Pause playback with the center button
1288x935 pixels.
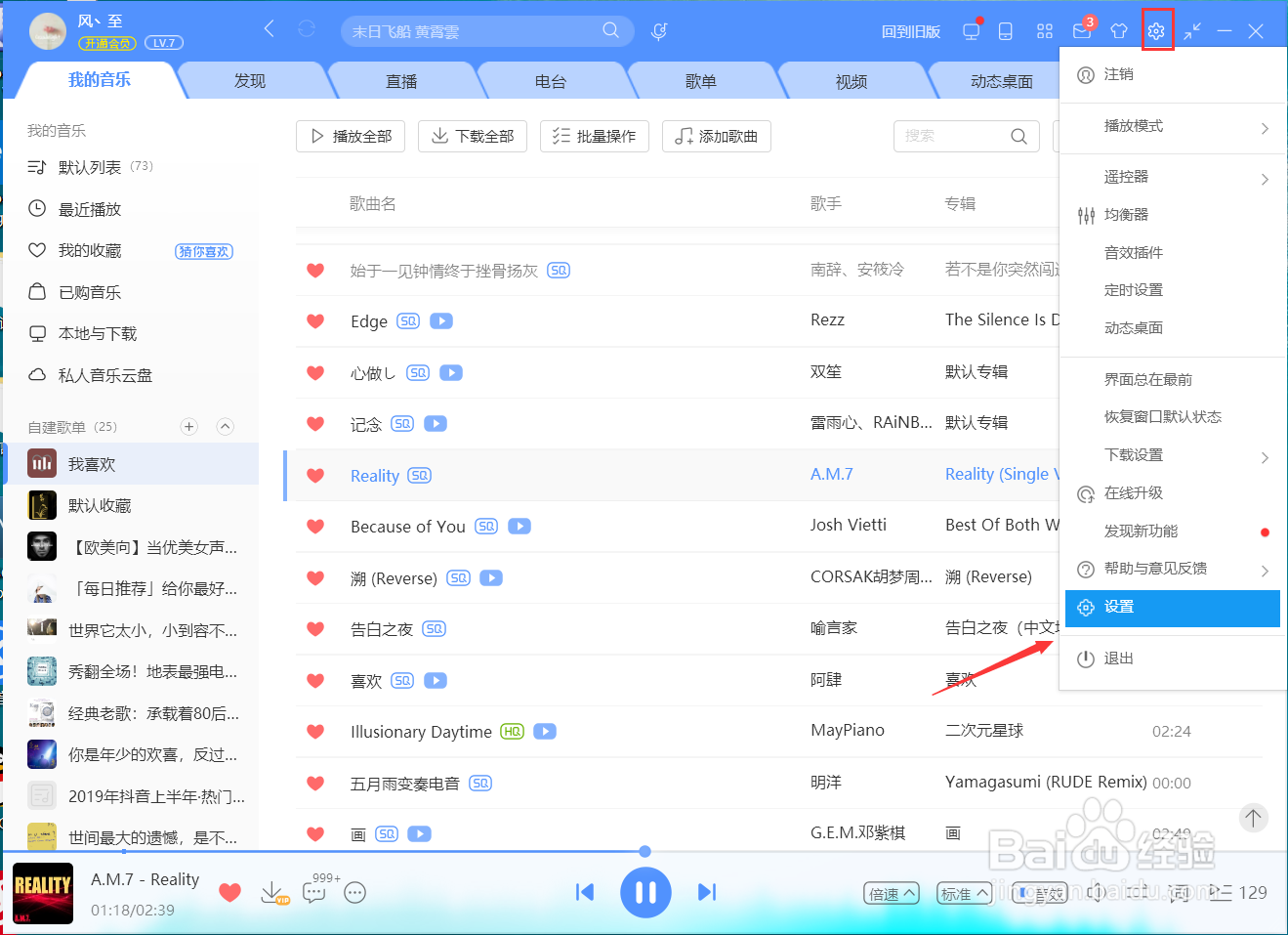coord(645,892)
